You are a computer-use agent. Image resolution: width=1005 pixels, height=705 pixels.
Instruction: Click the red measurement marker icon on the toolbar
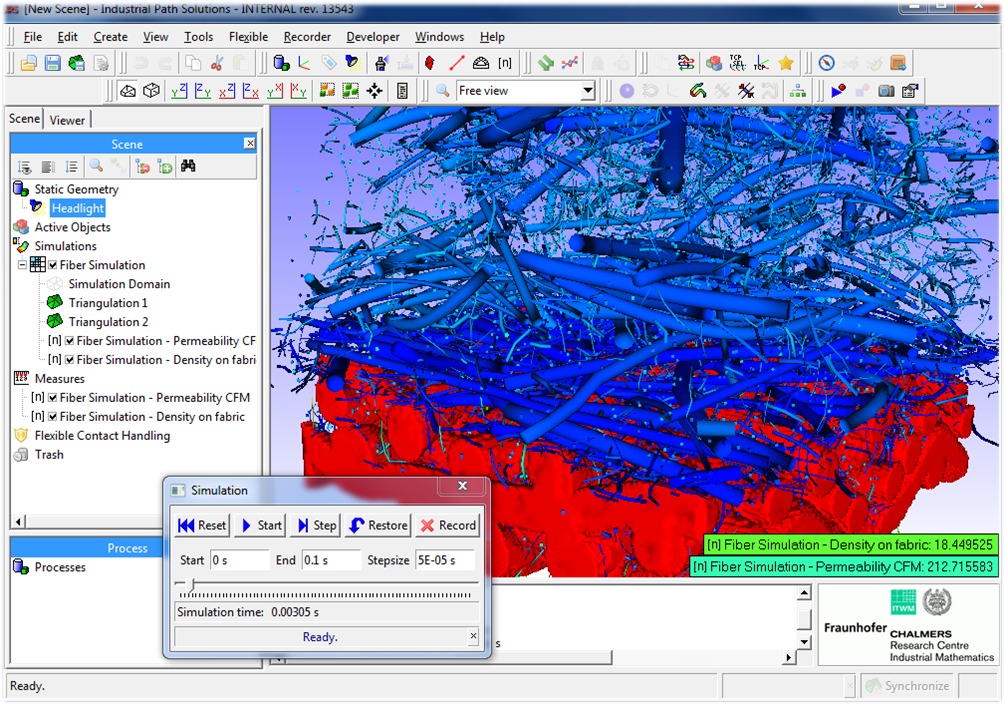(x=429, y=62)
